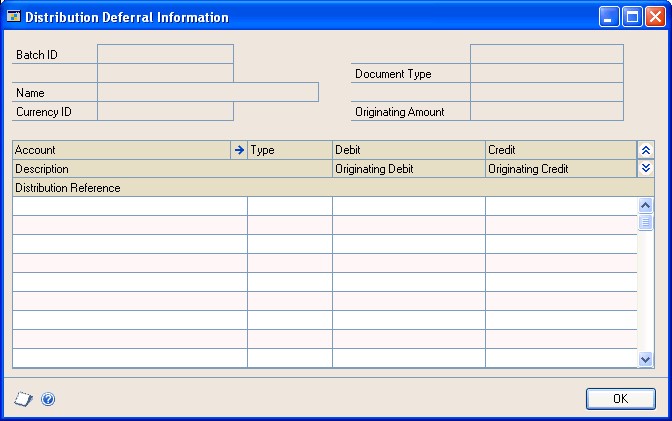This screenshot has width=672, height=421.
Task: Click the scrollbar up arrow in the grid
Action: 645,205
